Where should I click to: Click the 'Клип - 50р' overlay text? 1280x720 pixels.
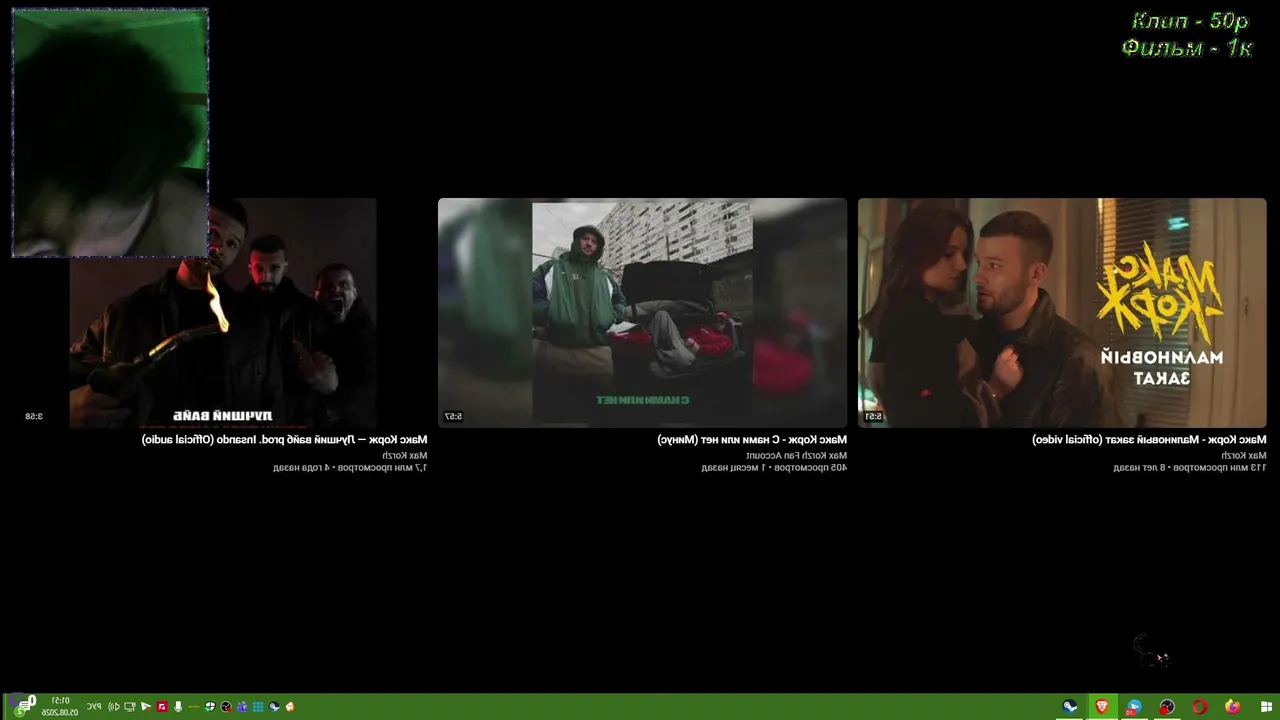click(x=1191, y=22)
